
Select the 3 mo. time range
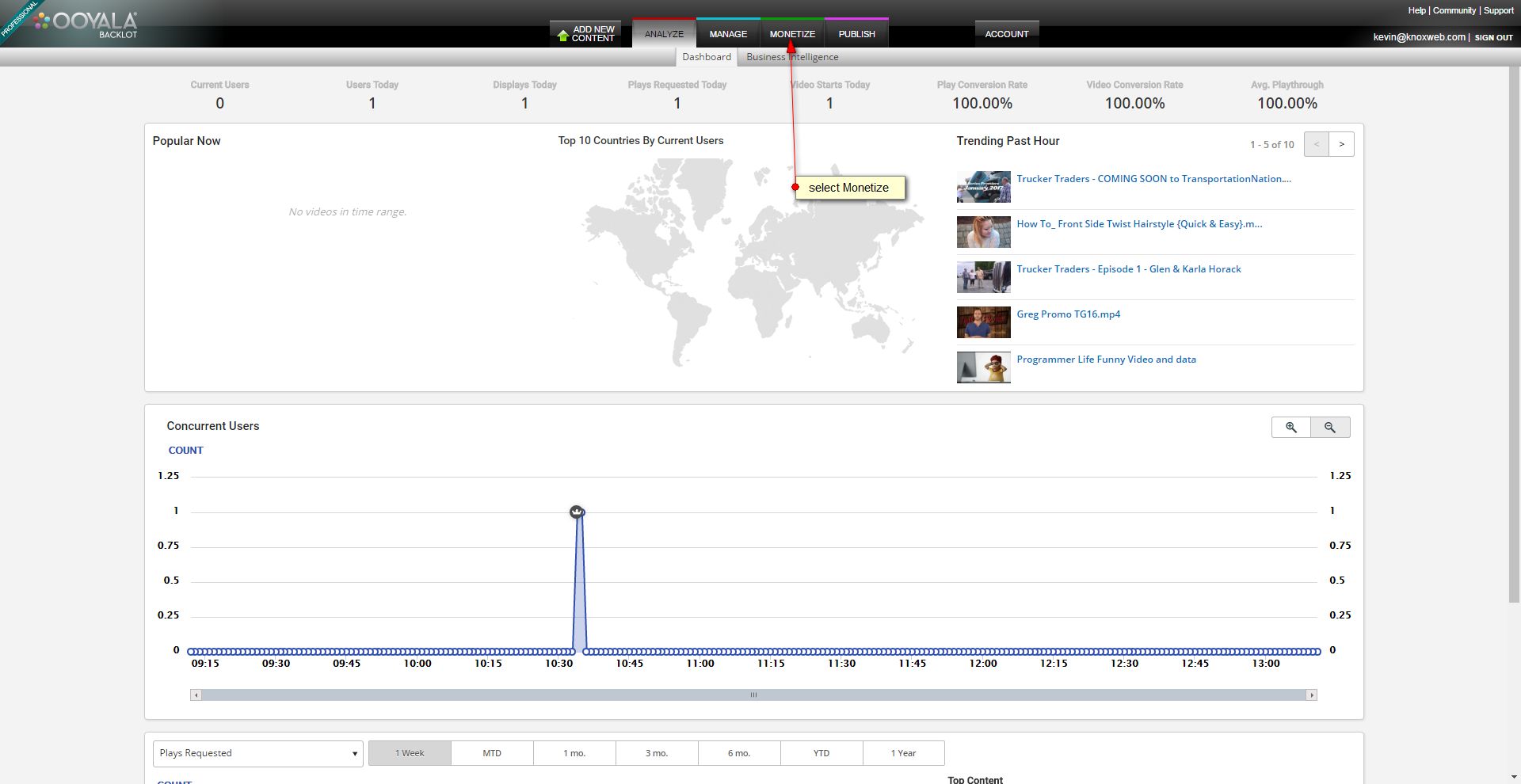coord(657,753)
